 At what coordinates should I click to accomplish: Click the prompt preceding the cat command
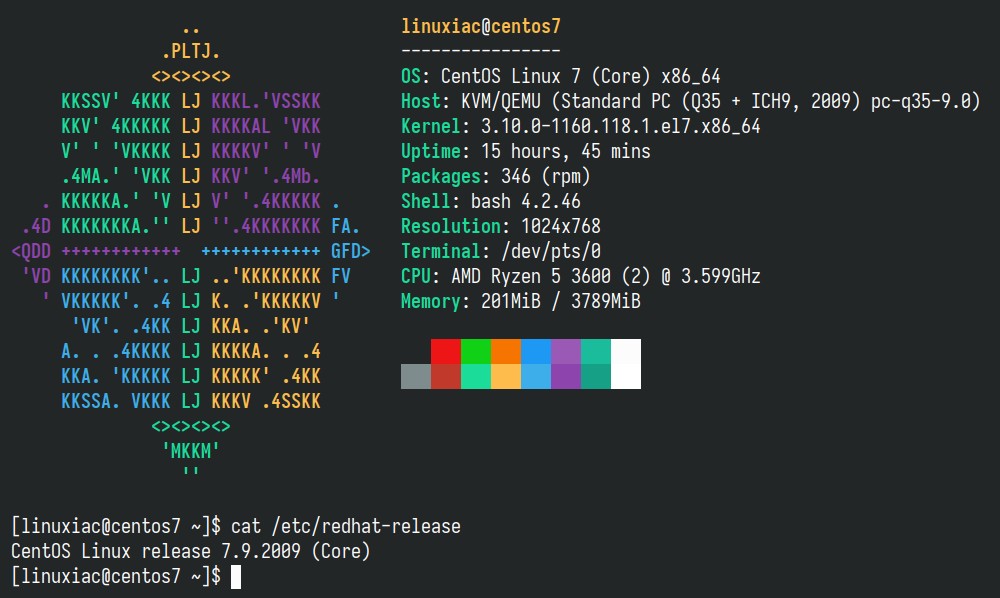116,526
